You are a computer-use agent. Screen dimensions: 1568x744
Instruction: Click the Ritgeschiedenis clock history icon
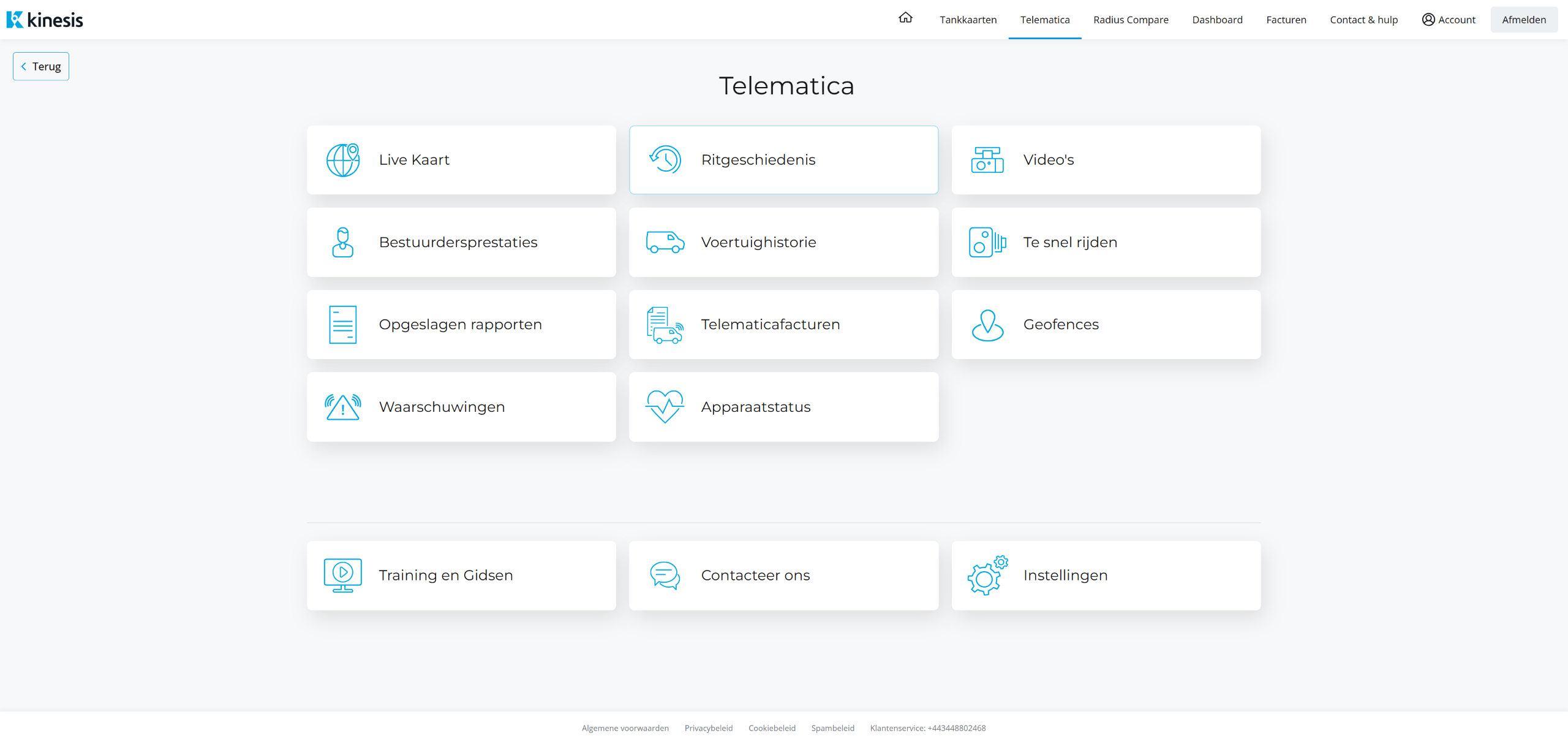(665, 160)
